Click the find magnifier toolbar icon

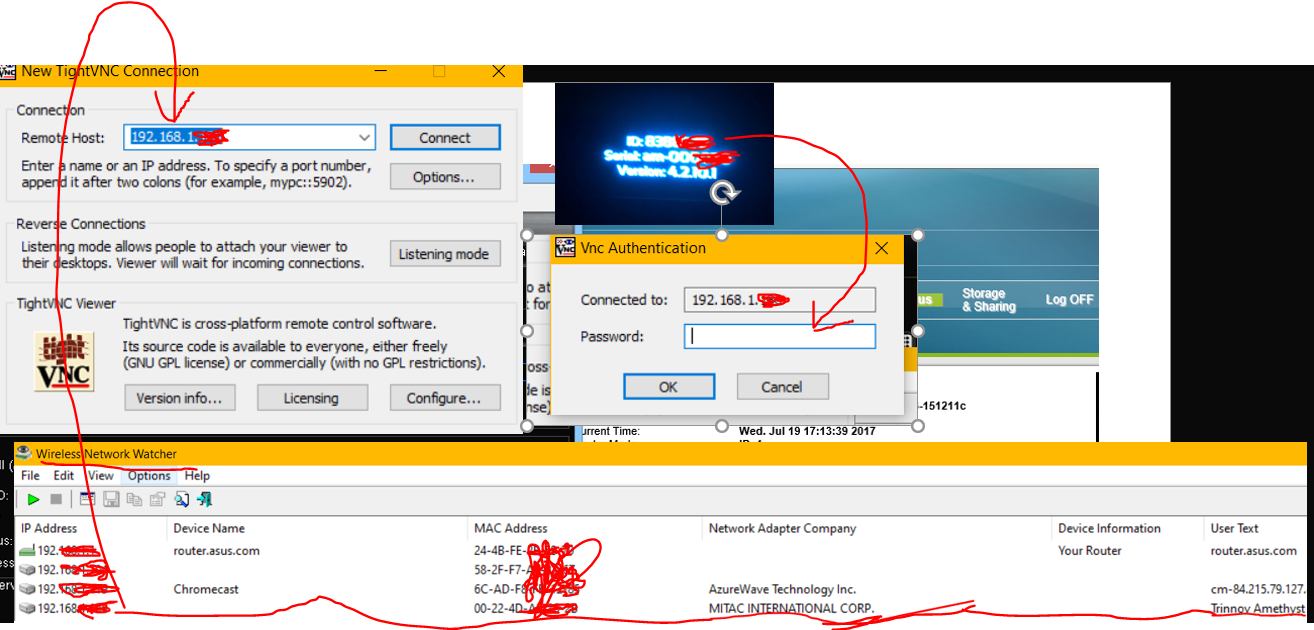pyautogui.click(x=181, y=499)
